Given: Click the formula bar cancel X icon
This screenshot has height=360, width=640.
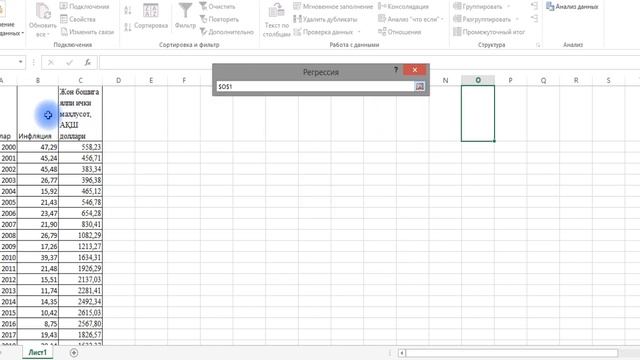Looking at the screenshot, I should [x=51, y=62].
